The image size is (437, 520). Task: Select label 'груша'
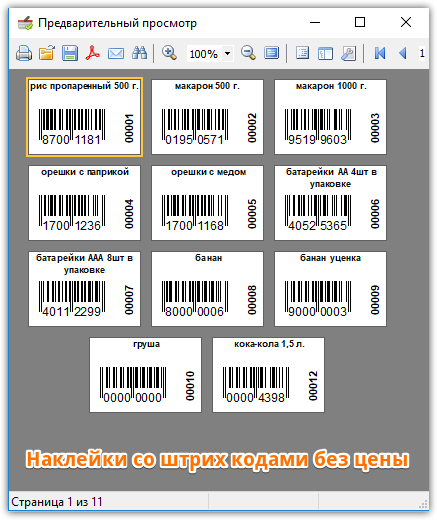(x=145, y=375)
